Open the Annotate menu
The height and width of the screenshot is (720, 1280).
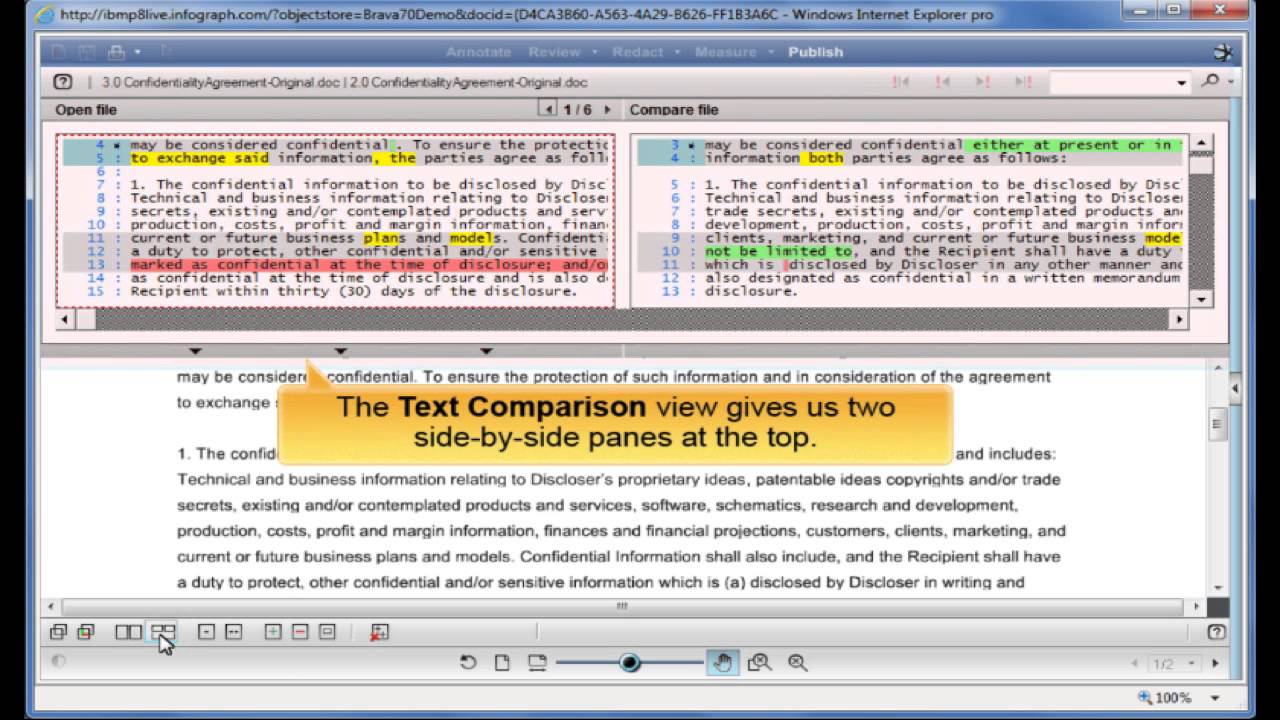click(478, 52)
